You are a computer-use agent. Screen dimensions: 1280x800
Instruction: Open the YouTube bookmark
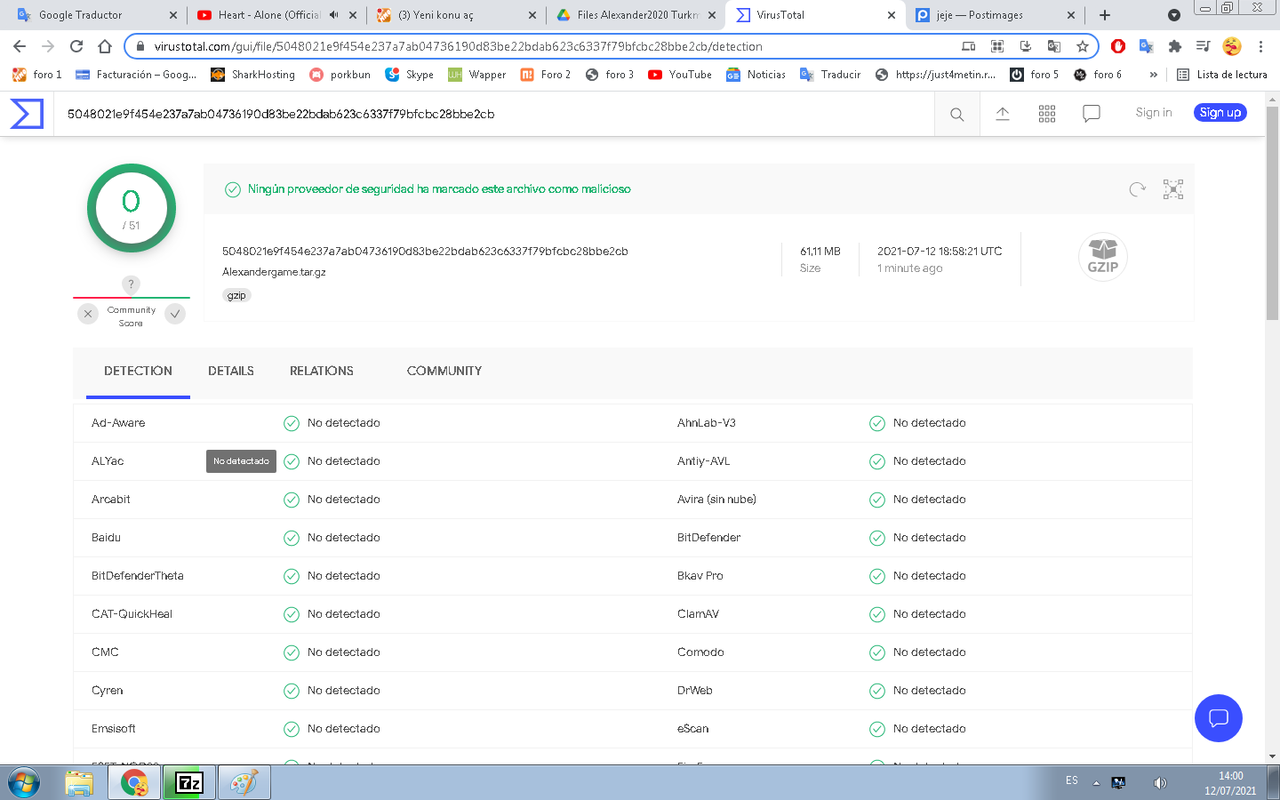680,75
